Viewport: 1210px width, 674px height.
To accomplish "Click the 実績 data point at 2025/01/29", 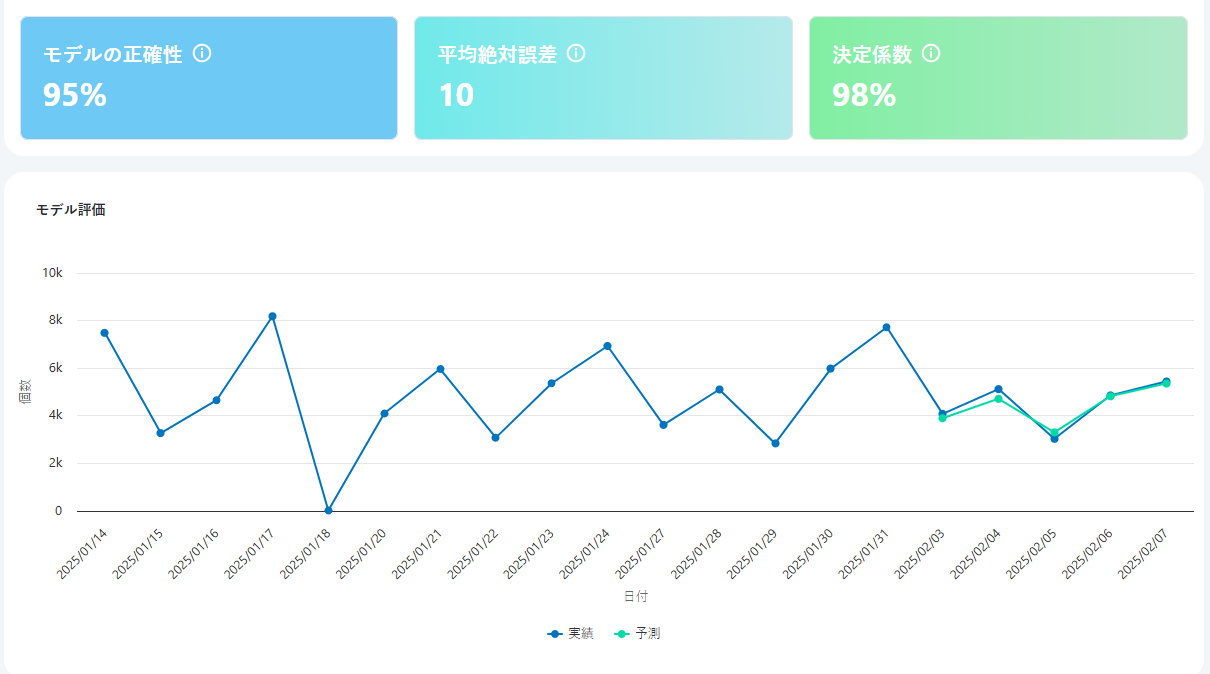I will coord(775,443).
